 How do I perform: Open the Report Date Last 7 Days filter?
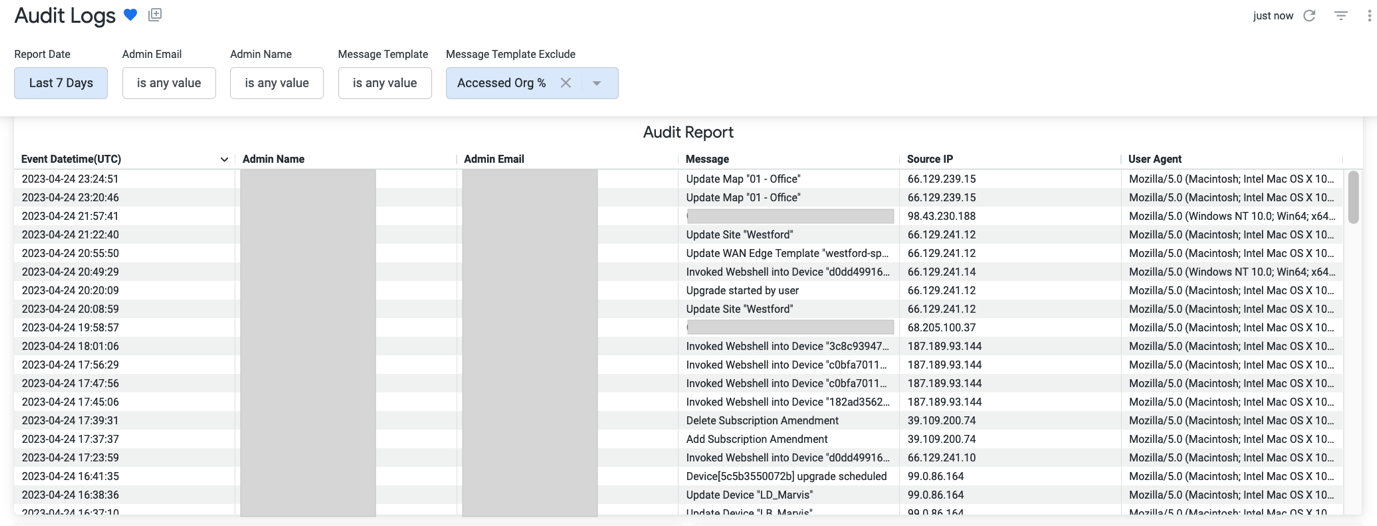tap(61, 83)
